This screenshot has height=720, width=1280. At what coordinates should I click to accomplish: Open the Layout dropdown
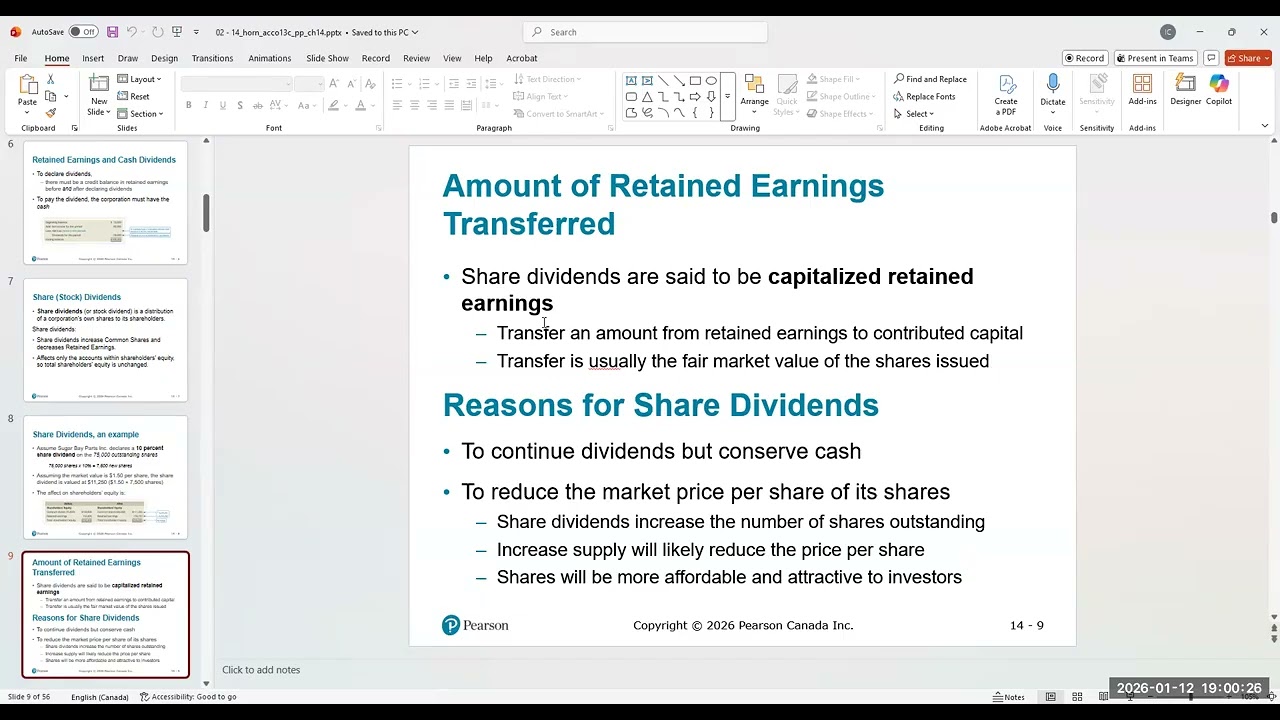pyautogui.click(x=139, y=79)
